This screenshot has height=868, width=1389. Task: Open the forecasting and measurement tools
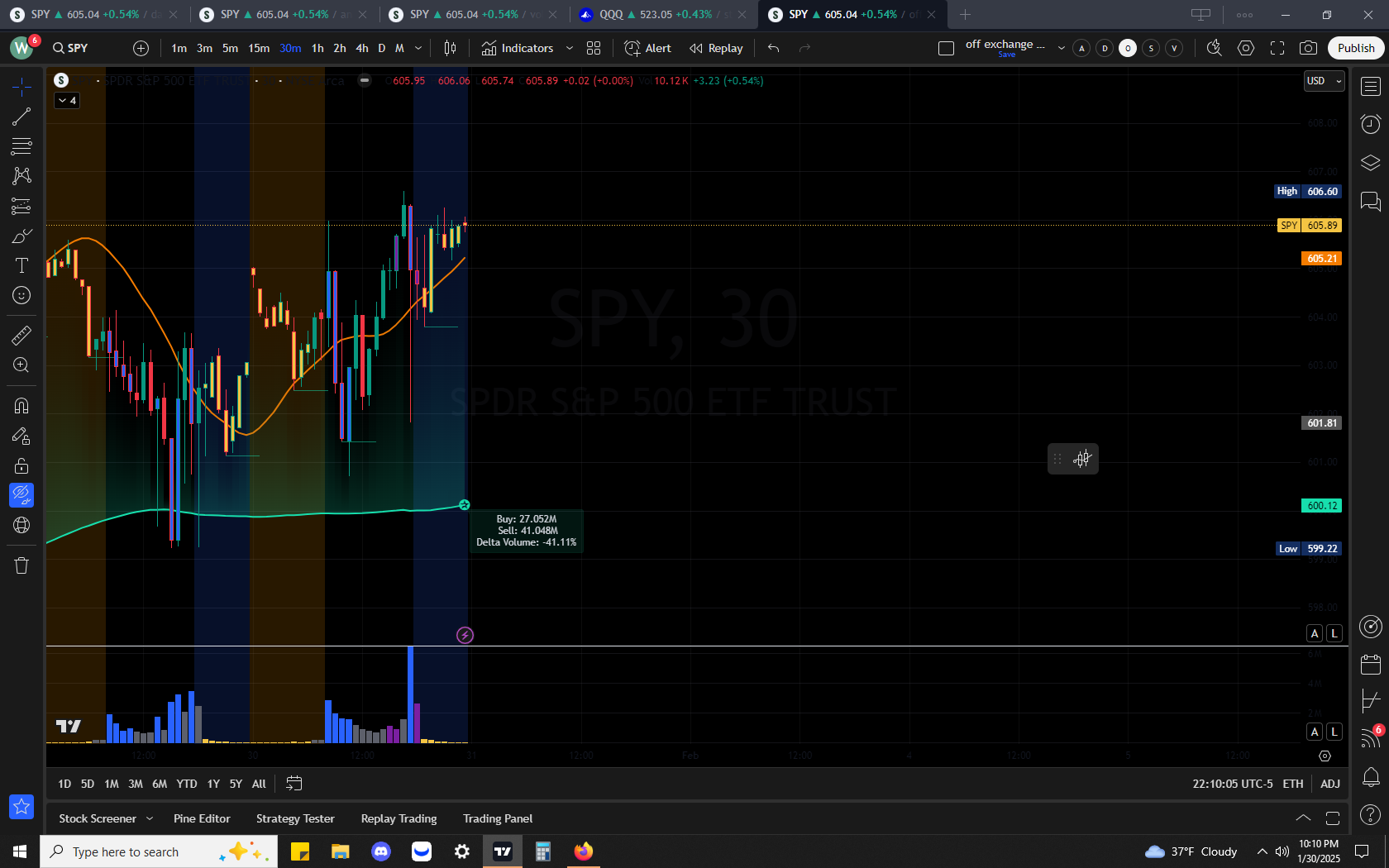[x=21, y=206]
